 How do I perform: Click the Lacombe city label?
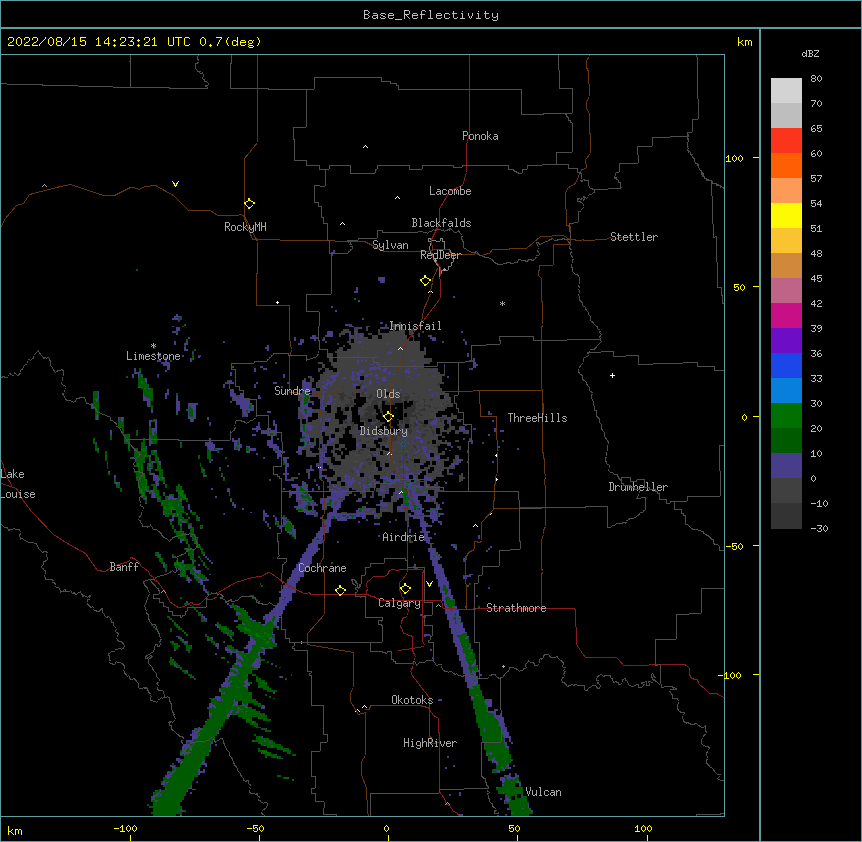450,191
